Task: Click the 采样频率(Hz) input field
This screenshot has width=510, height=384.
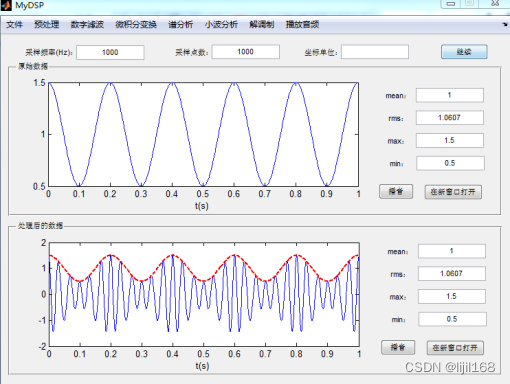Action: [x=110, y=52]
